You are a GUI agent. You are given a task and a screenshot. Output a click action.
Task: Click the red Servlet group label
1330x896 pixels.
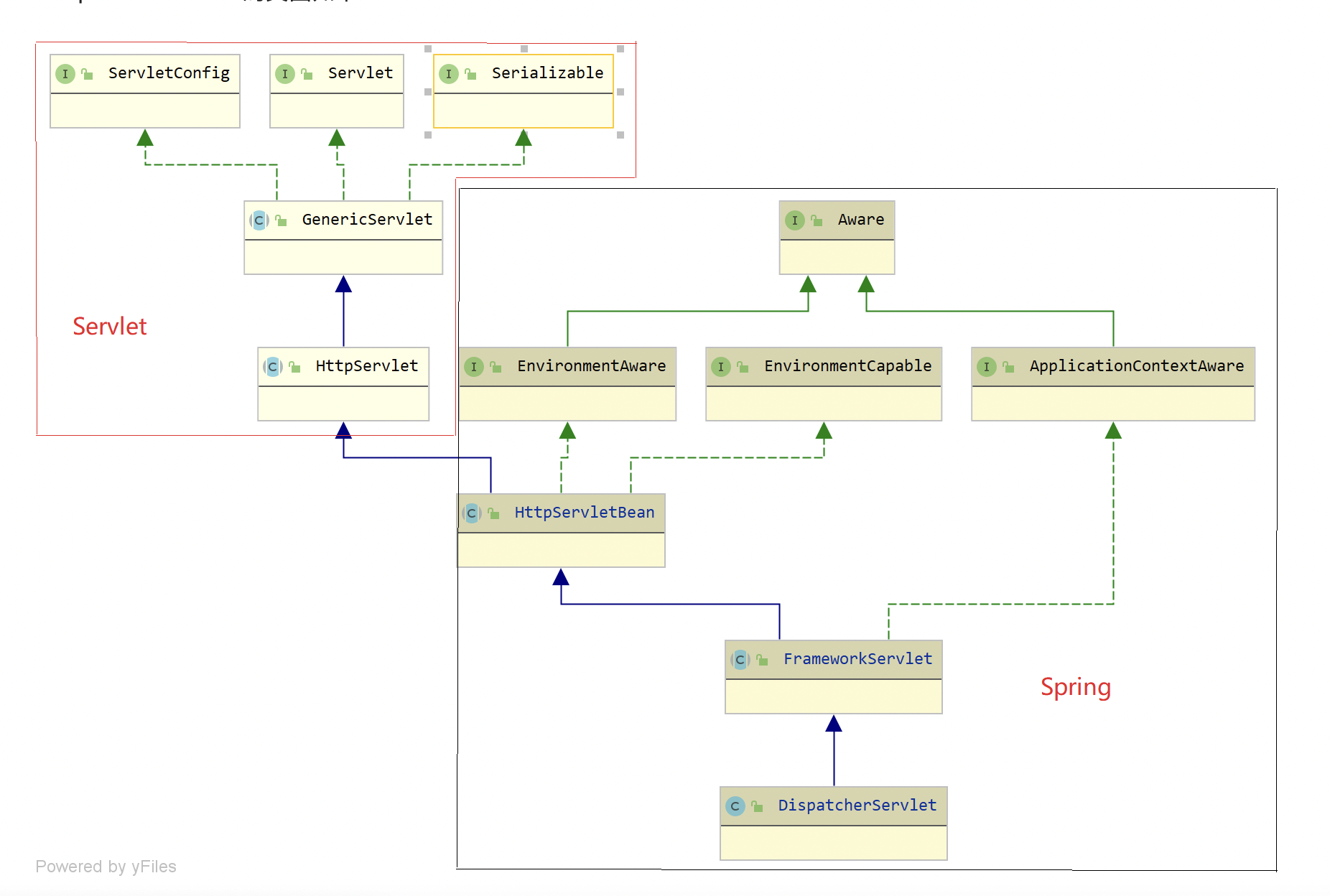coord(110,327)
